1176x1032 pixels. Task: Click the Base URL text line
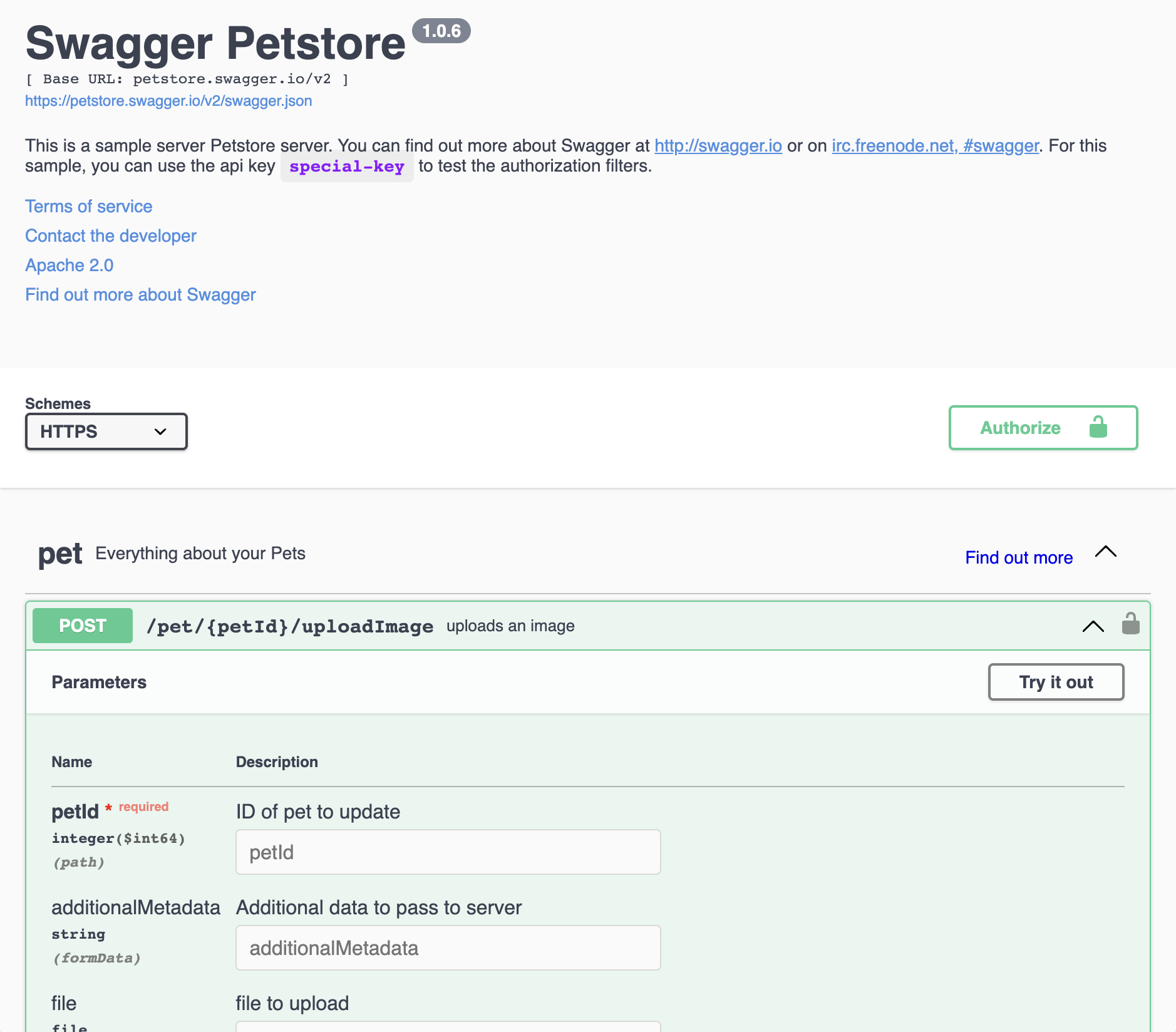tap(187, 80)
